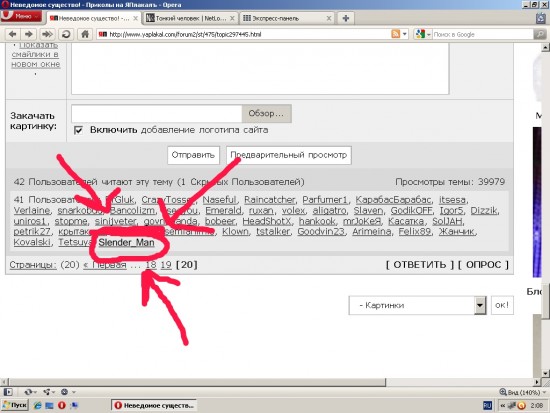The height and width of the screenshot is (413, 550).
Task: Go back with the back arrow
Action: [x=13, y=34]
